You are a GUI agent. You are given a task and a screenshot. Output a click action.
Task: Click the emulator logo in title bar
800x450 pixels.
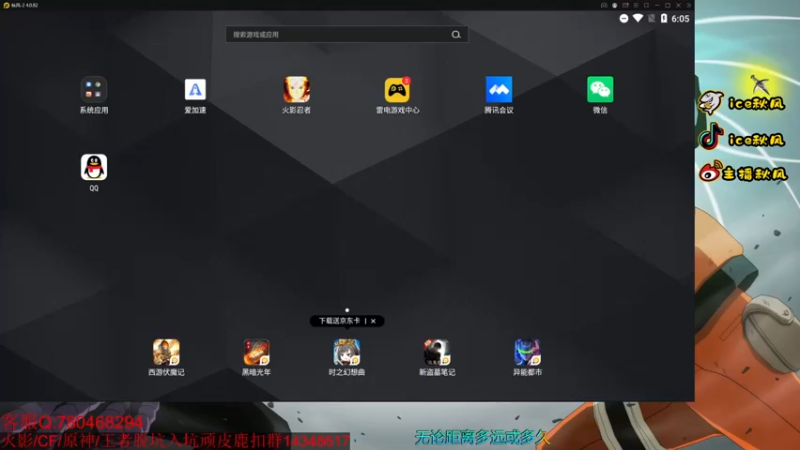pyautogui.click(x=6, y=5)
